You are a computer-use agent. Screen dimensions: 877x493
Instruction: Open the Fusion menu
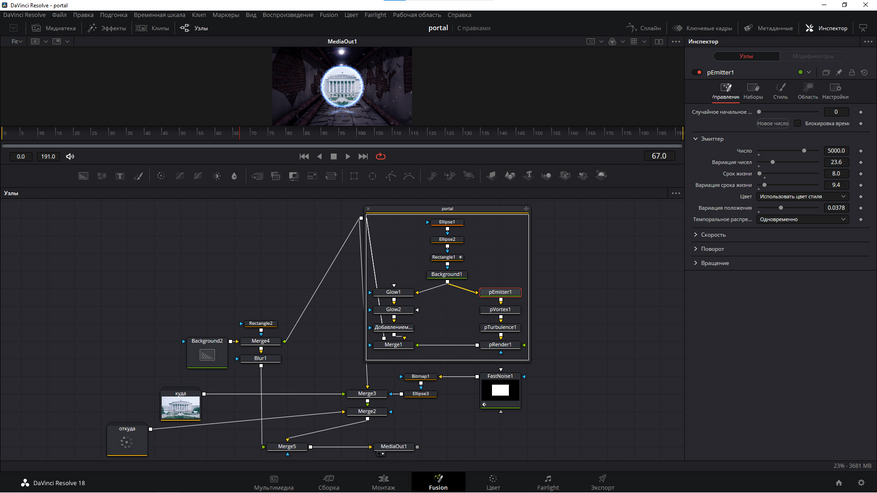click(329, 15)
